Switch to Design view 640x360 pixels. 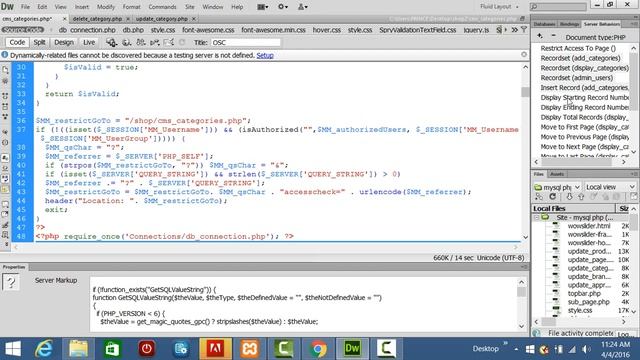[x=64, y=42]
